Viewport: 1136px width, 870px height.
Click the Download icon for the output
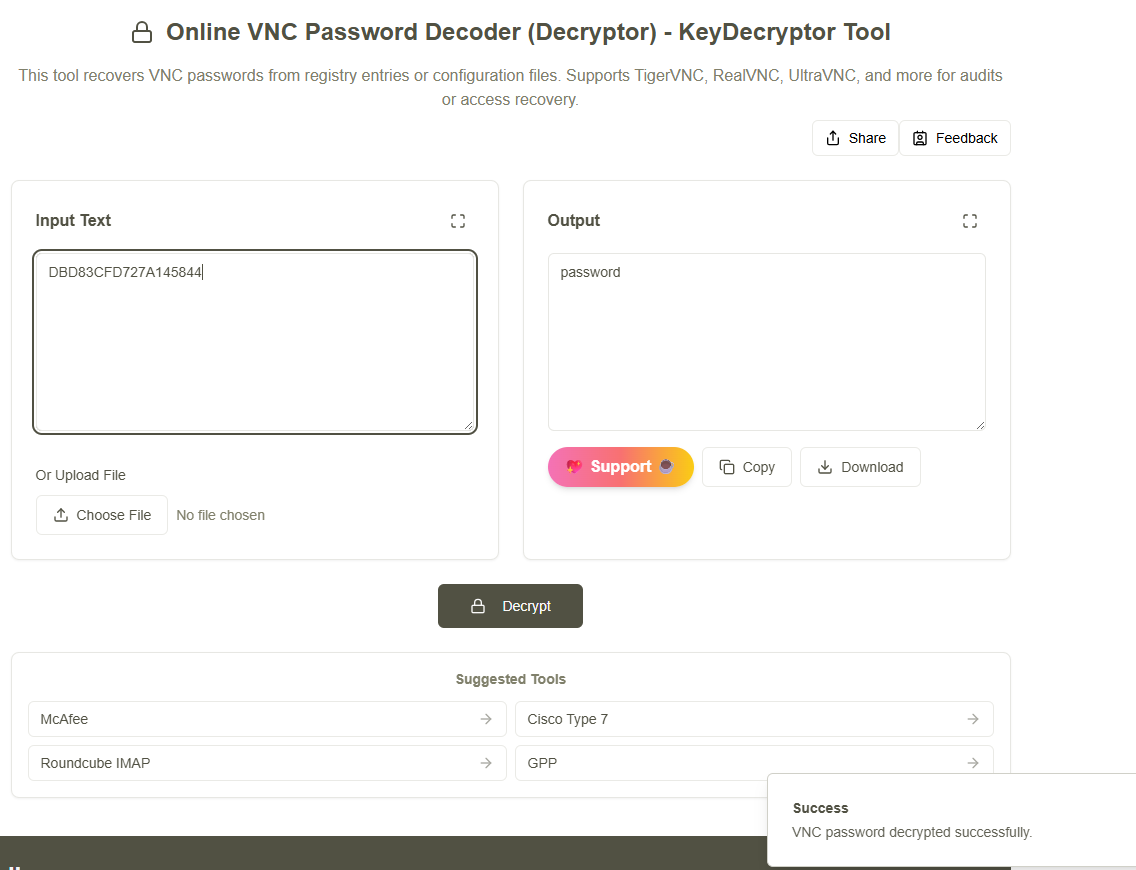click(825, 467)
